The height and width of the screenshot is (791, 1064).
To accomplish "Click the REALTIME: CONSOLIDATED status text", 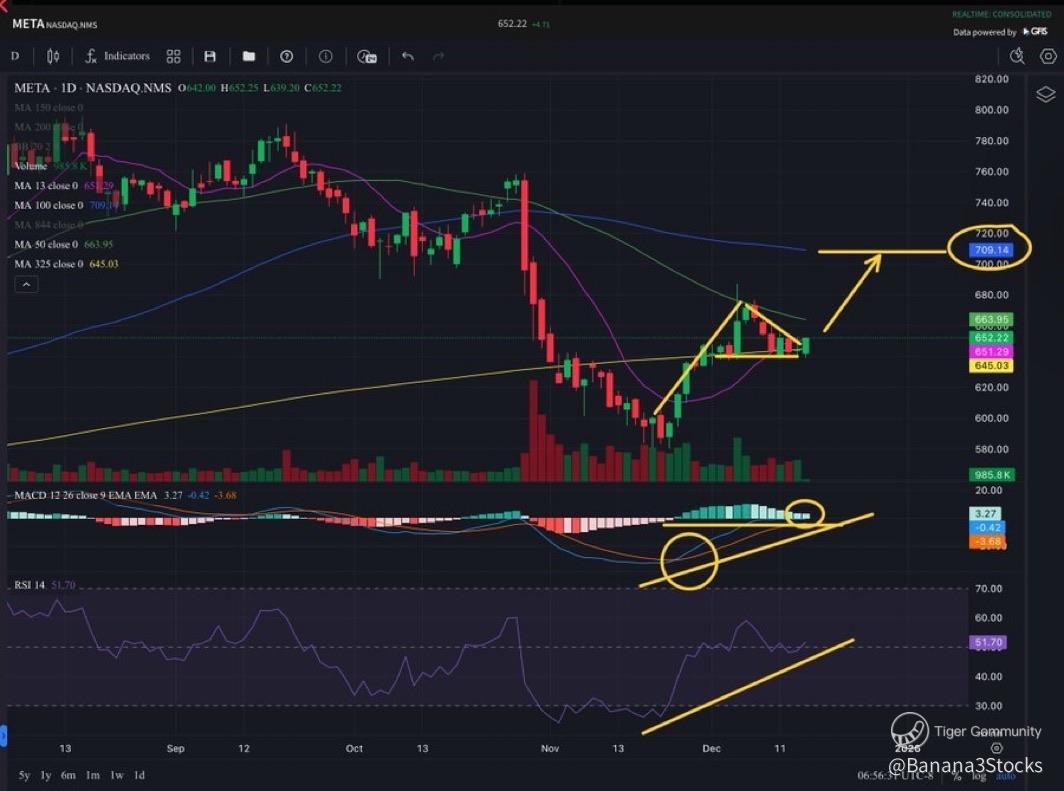I will tap(1002, 14).
